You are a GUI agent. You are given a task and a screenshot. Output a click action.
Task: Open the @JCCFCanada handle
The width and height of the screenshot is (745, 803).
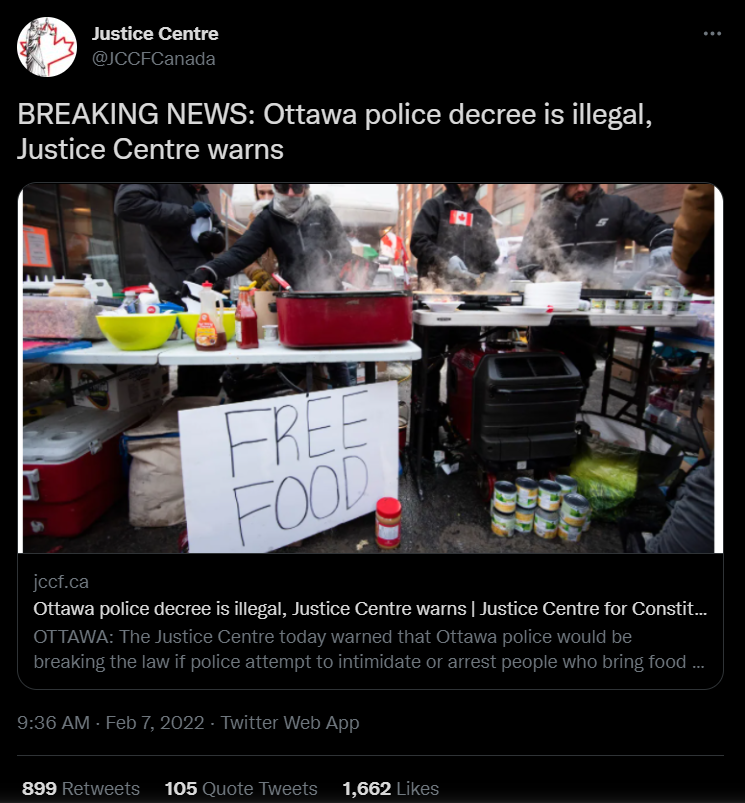154,59
